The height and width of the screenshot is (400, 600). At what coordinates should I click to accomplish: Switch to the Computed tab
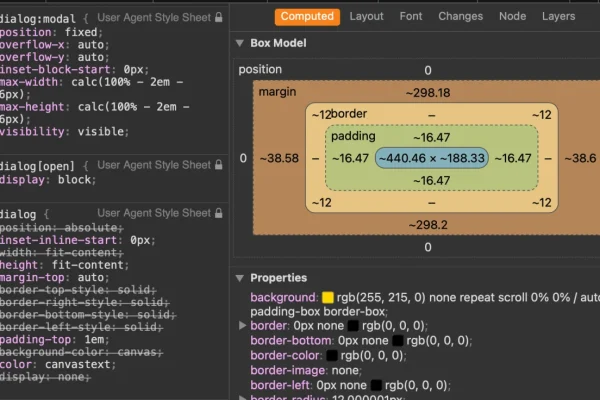click(x=307, y=17)
